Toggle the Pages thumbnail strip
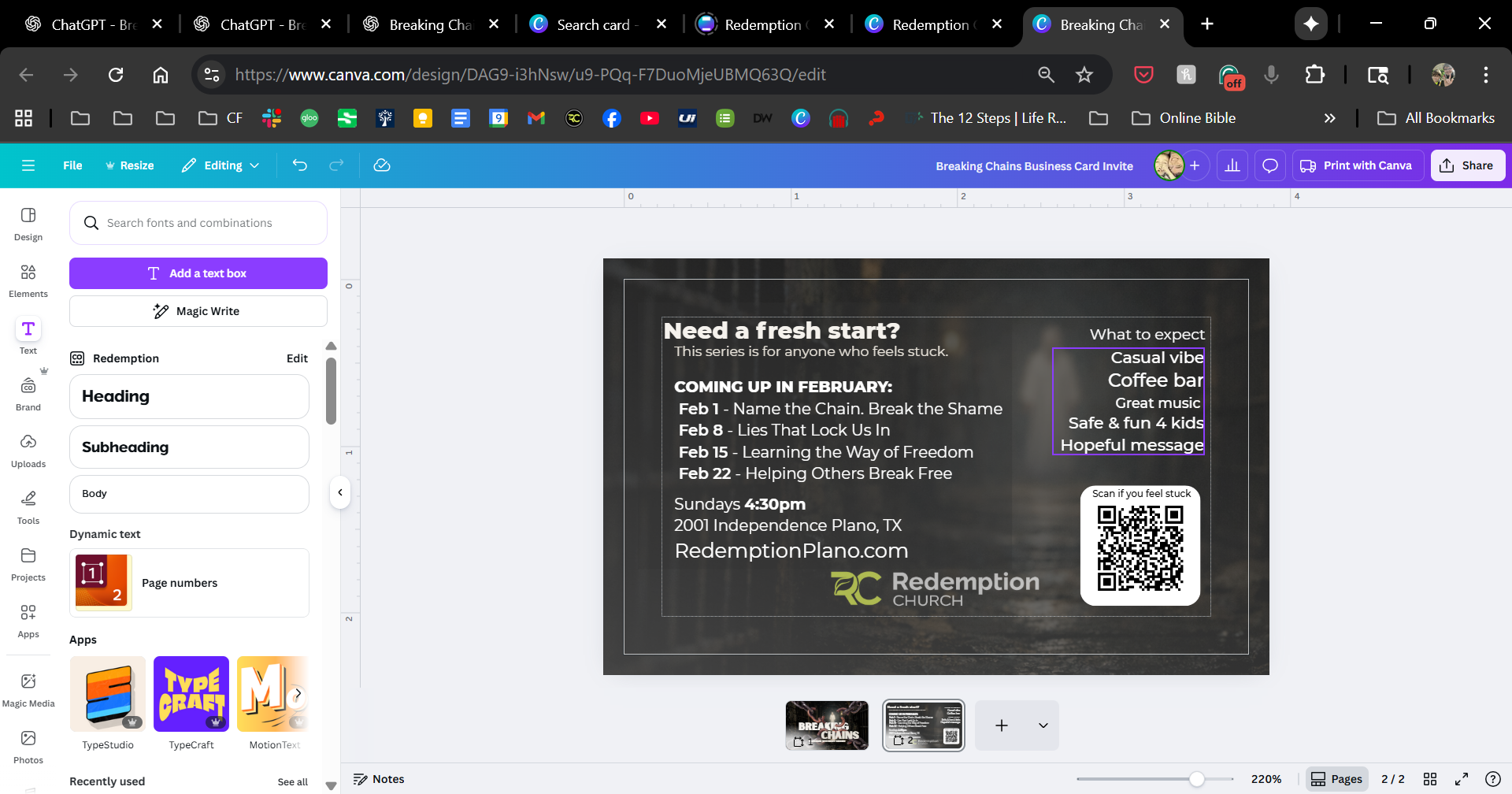Viewport: 1512px width, 794px height. click(1336, 779)
